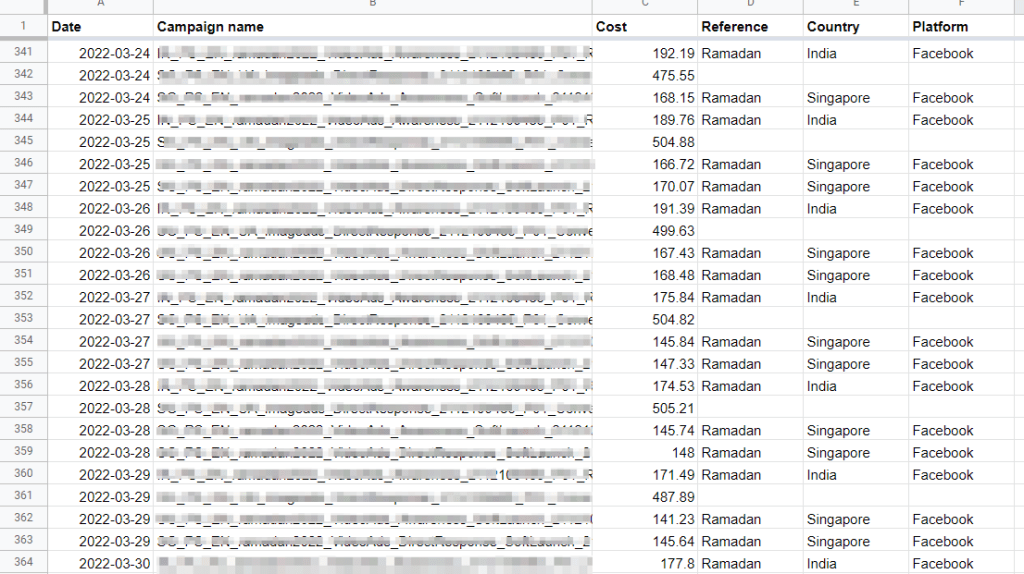Screen dimensions: 1024x574
Task: Click the Country cell in row 344
Action: (856, 120)
